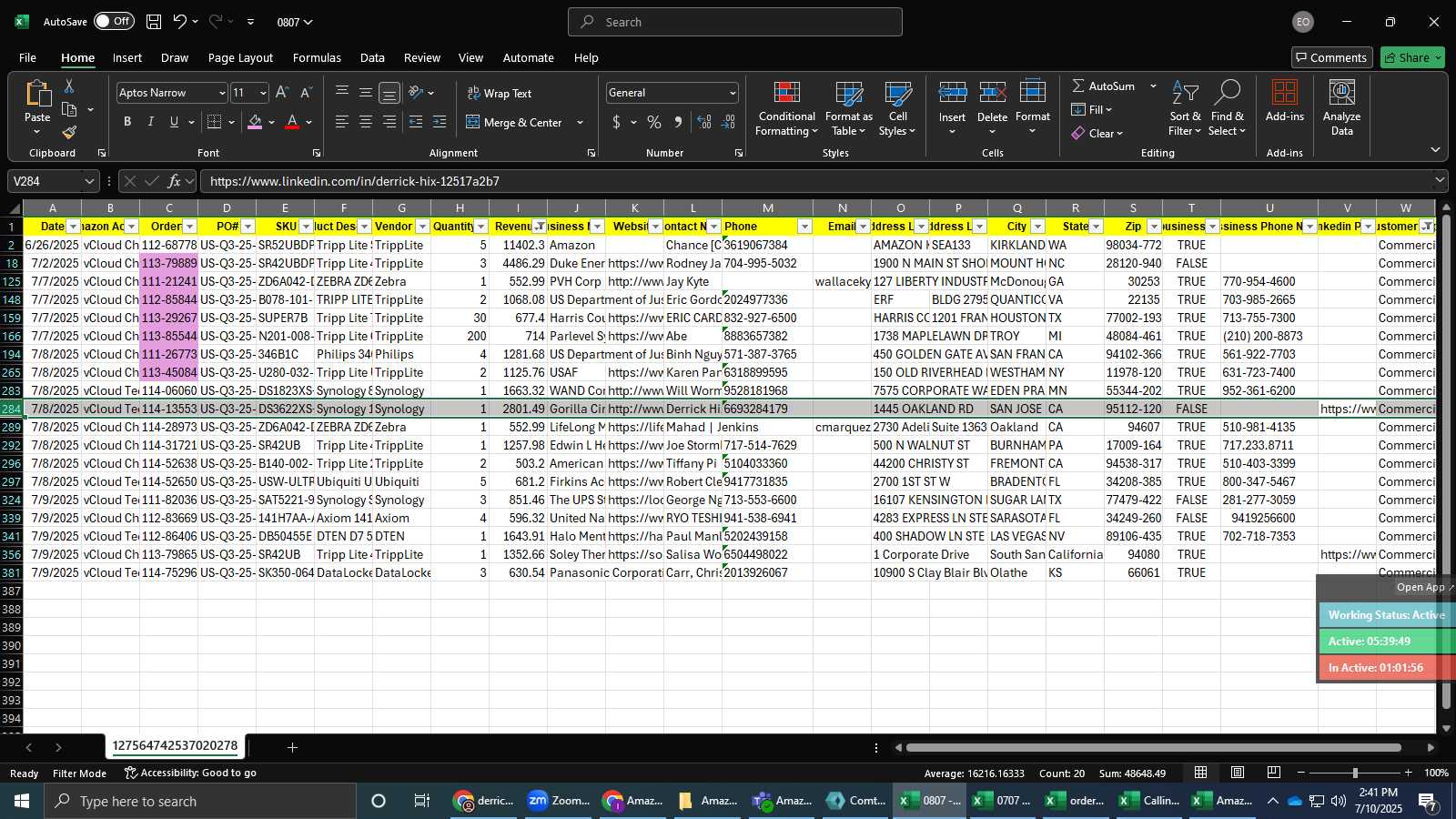Apply align left icon
1456x819 pixels.
(x=342, y=122)
